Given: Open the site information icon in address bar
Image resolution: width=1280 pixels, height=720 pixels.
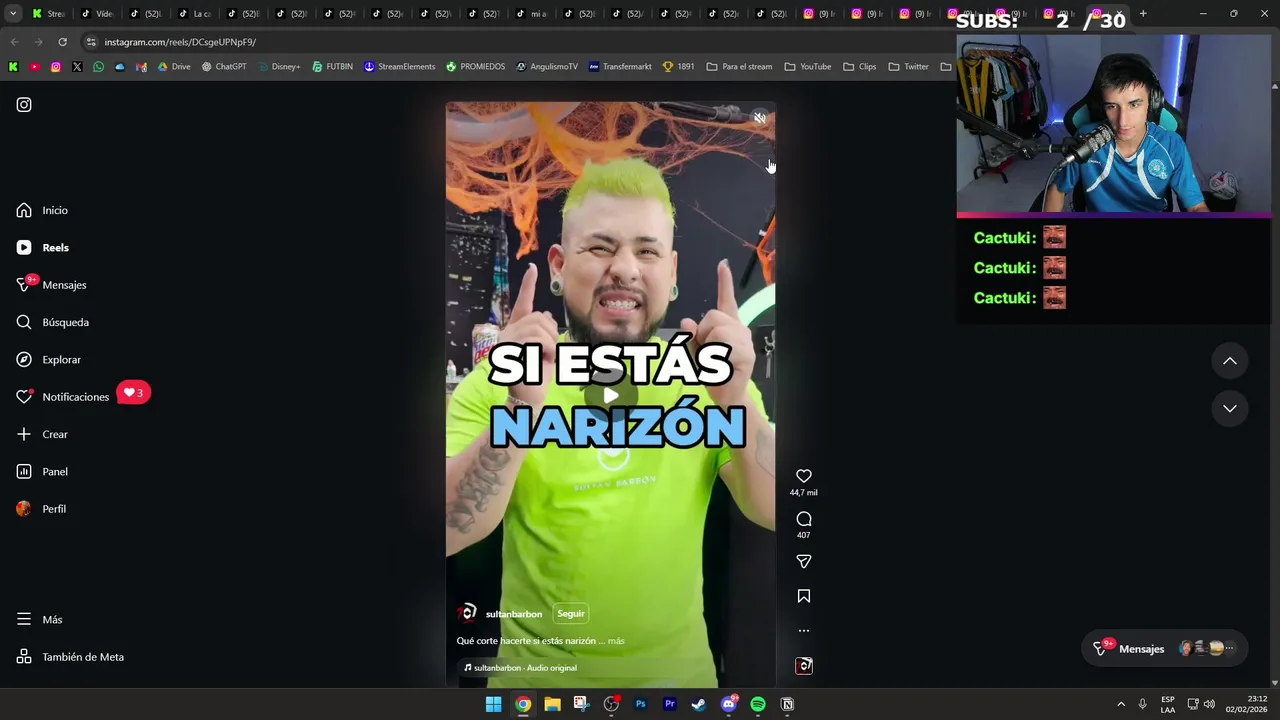Looking at the screenshot, I should point(91,42).
